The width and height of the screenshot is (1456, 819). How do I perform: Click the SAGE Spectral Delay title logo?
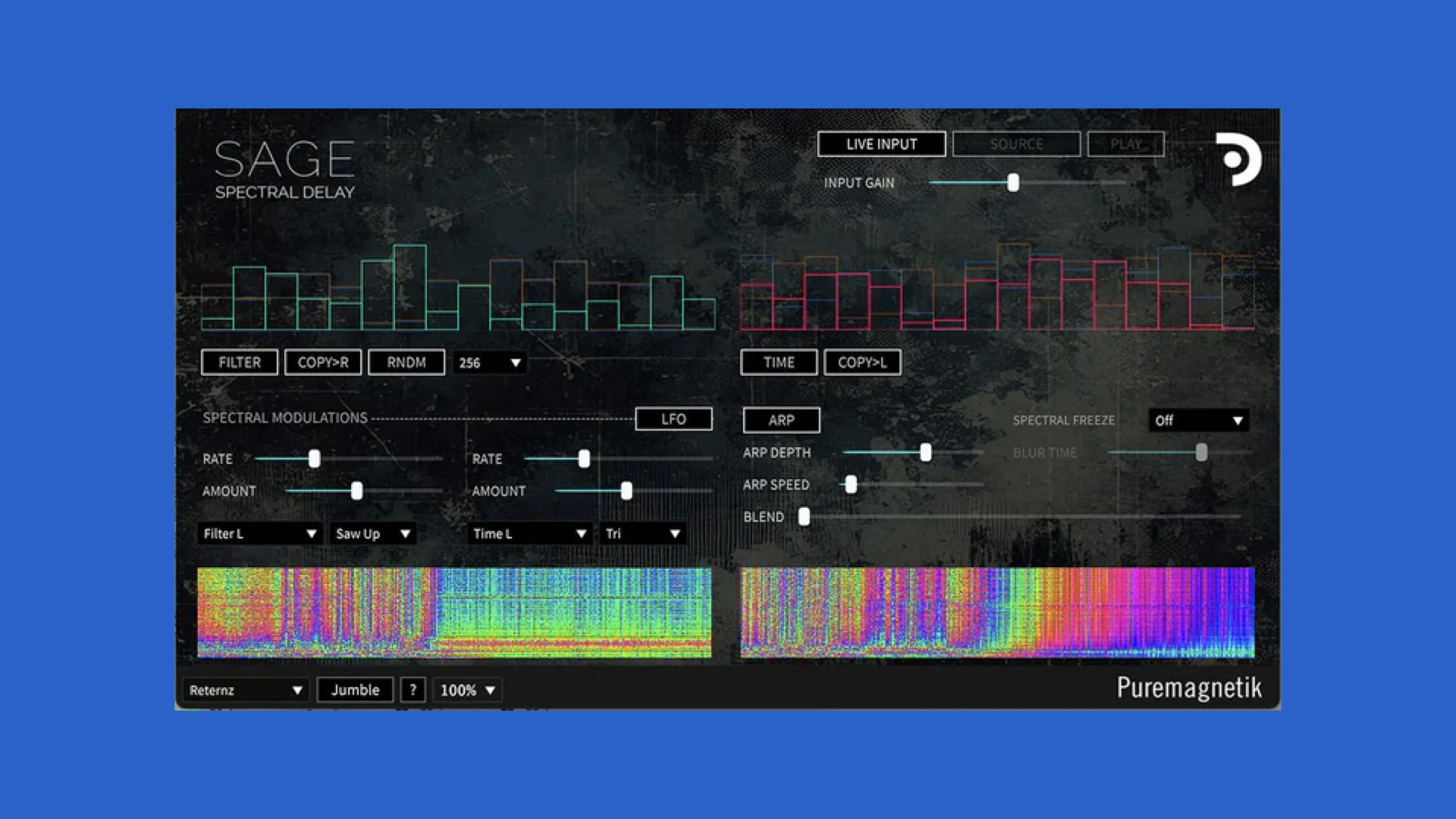(284, 170)
